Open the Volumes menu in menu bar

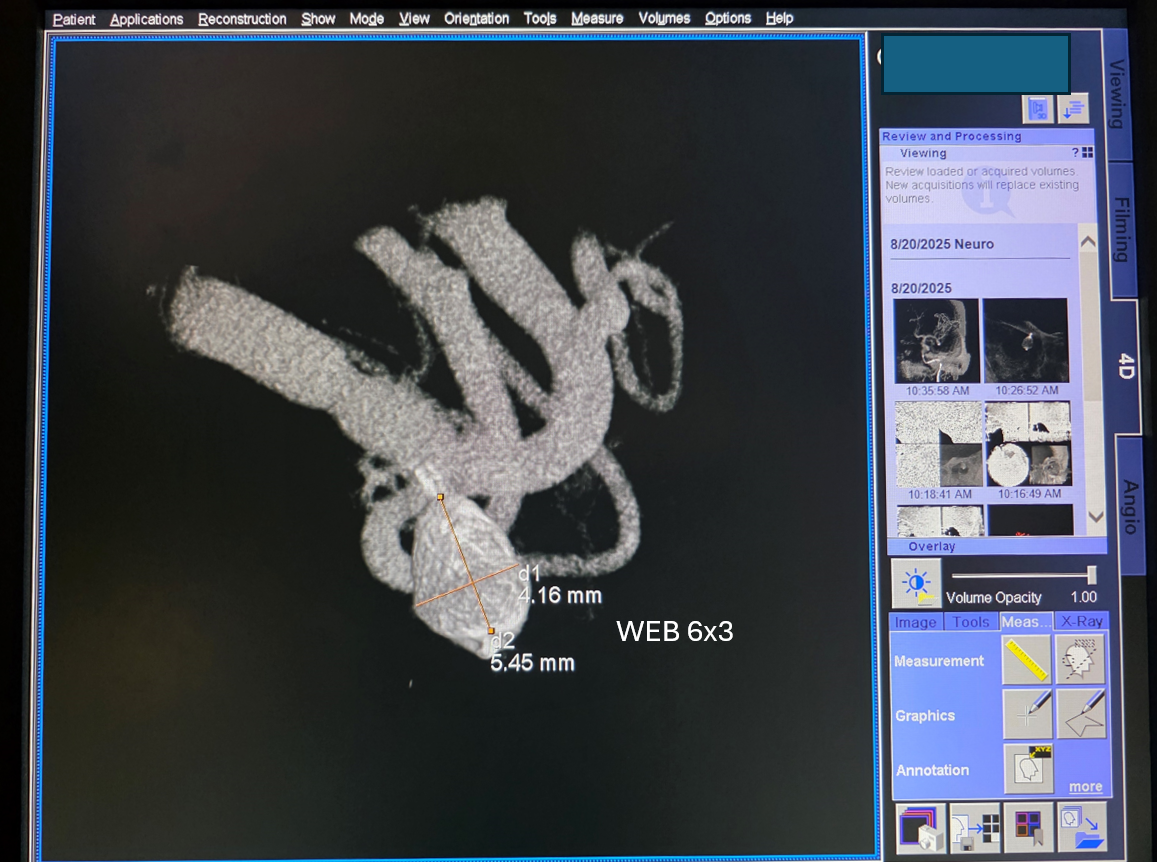tap(664, 19)
